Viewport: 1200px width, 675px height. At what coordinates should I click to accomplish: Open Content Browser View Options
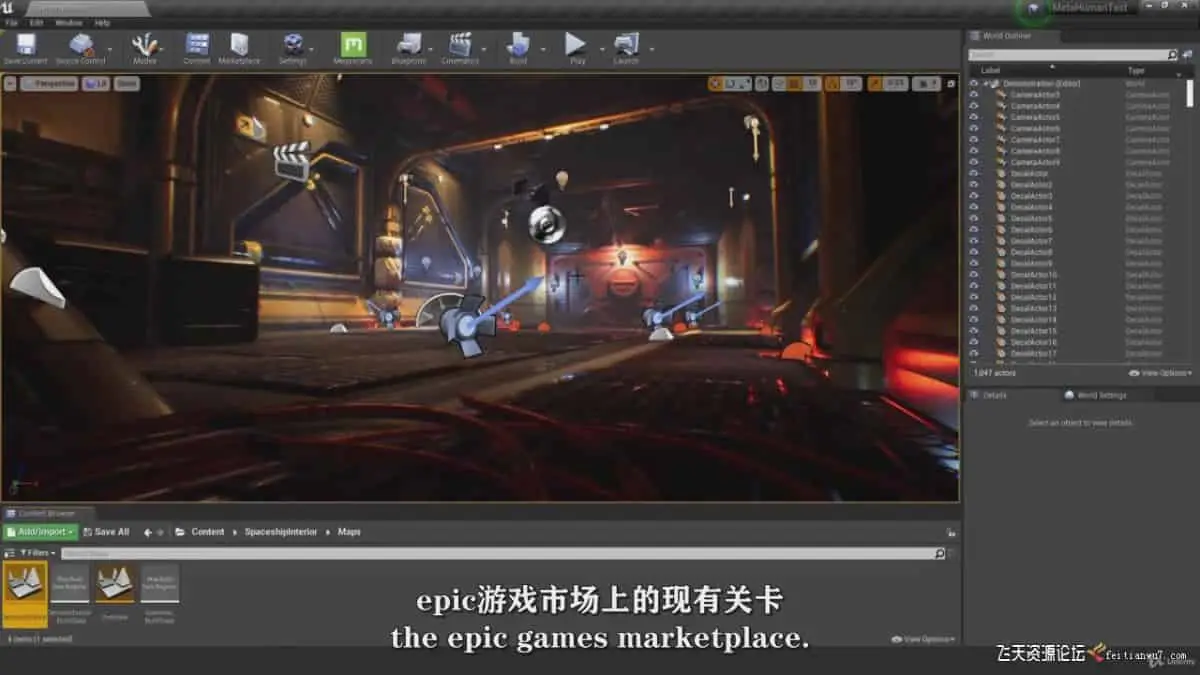pyautogui.click(x=923, y=639)
